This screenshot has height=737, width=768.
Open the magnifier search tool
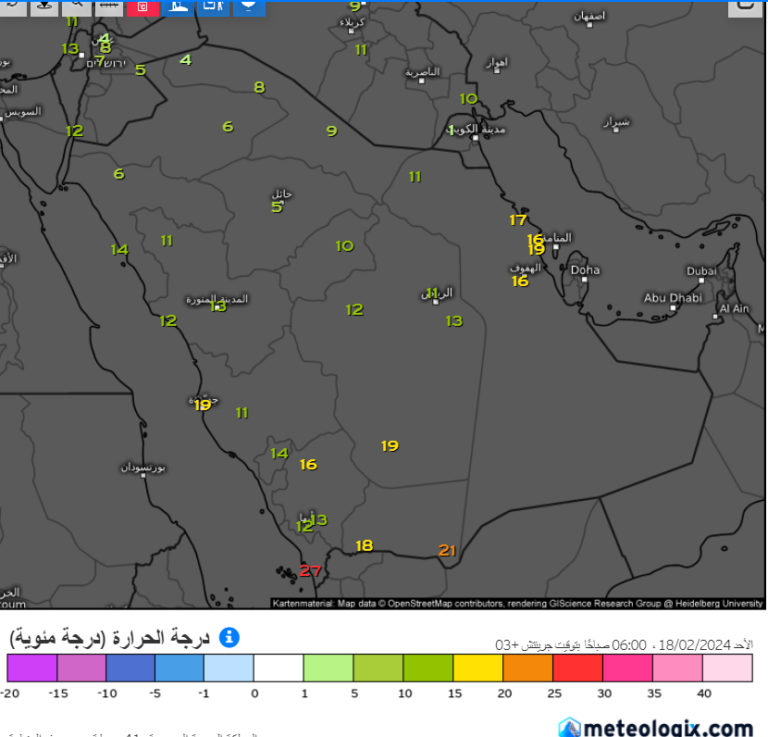click(x=76, y=7)
